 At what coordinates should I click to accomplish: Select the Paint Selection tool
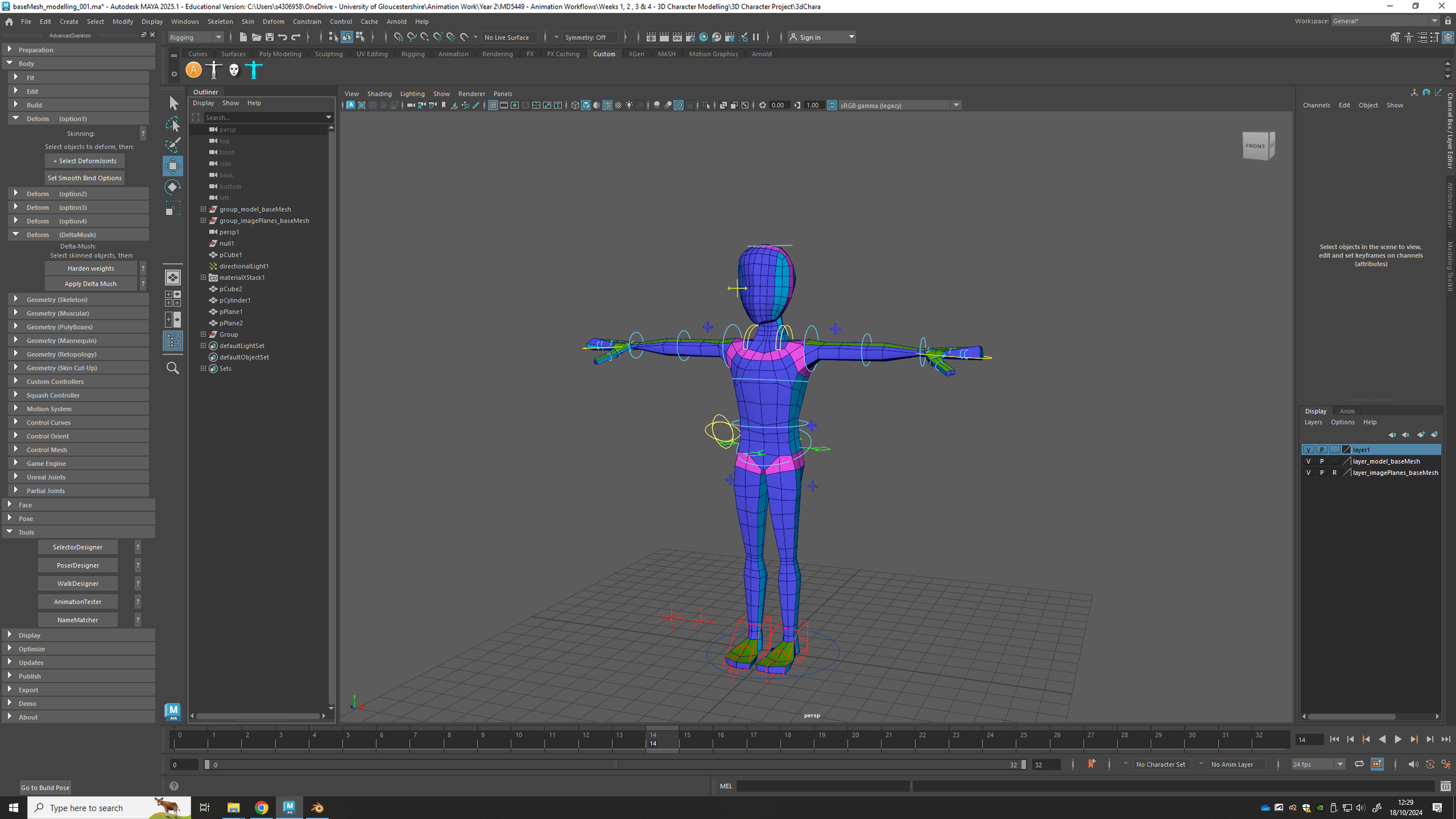173,144
